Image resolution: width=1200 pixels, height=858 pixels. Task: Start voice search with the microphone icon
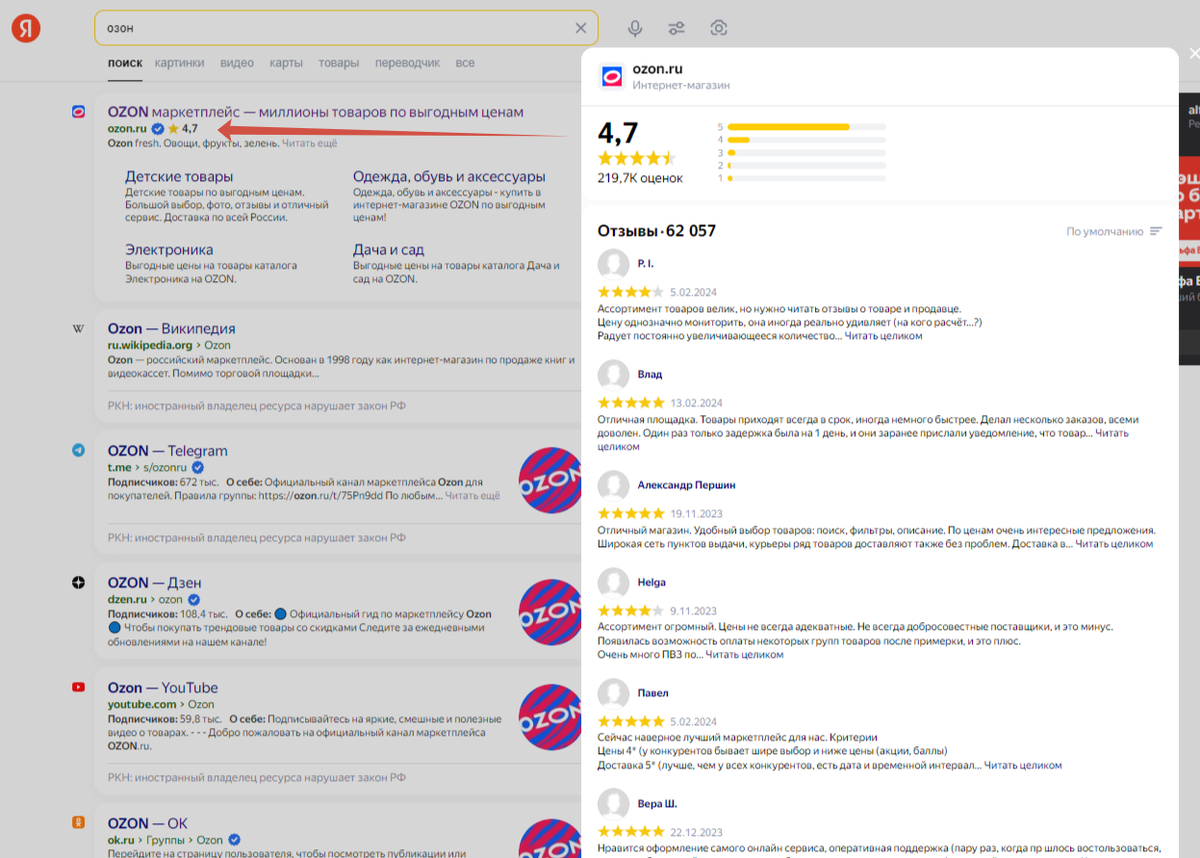pyautogui.click(x=635, y=28)
